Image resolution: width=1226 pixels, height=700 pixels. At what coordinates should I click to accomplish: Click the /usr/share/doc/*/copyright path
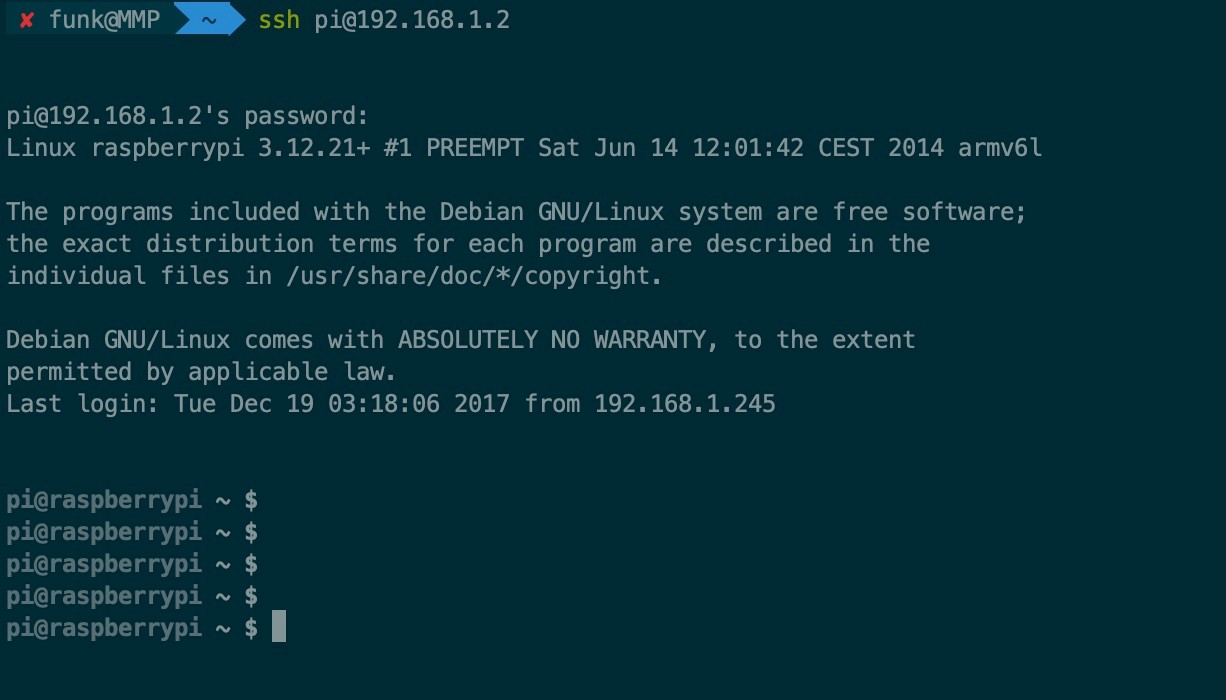pos(473,276)
